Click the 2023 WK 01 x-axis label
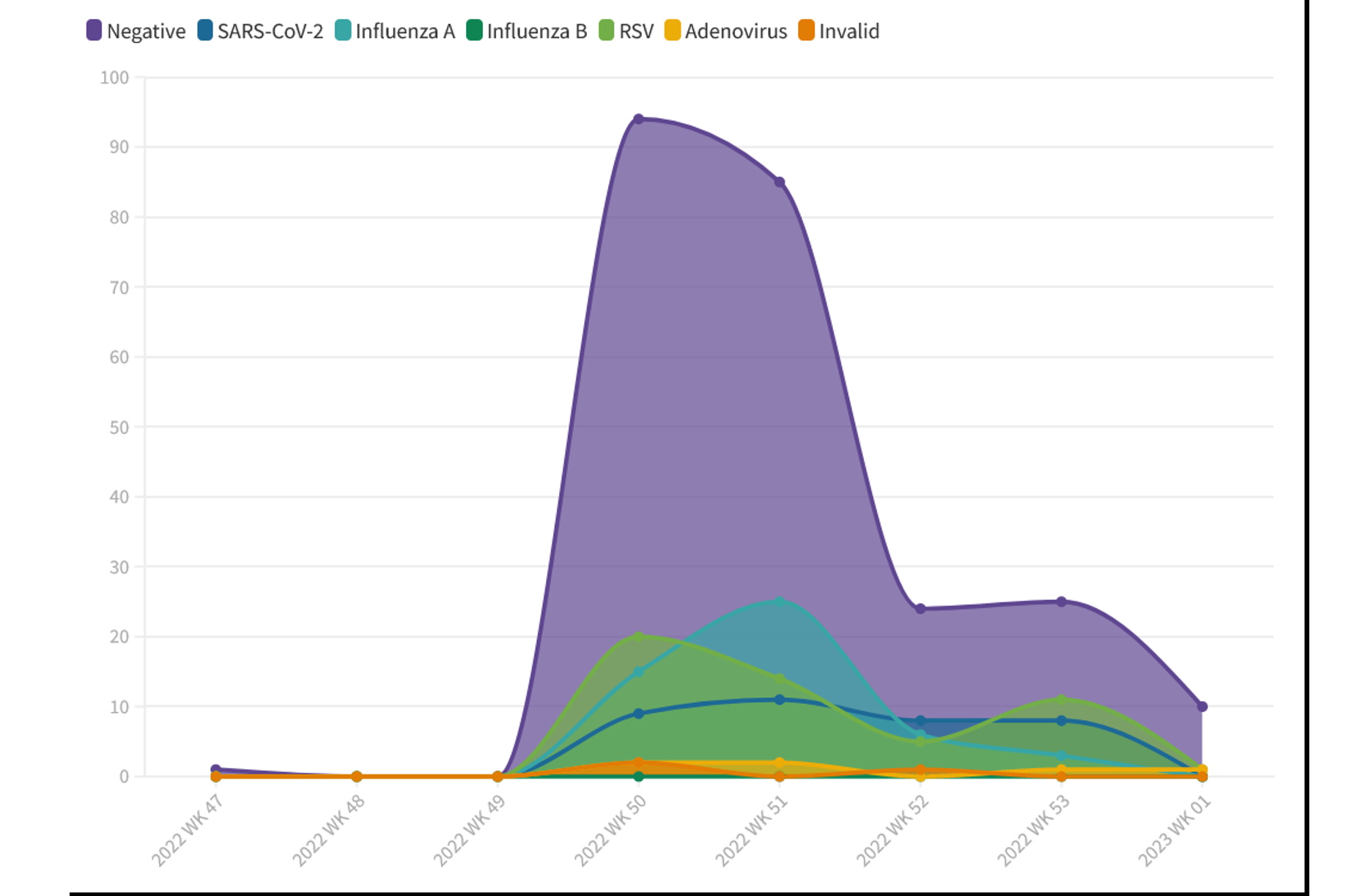 tap(1174, 831)
